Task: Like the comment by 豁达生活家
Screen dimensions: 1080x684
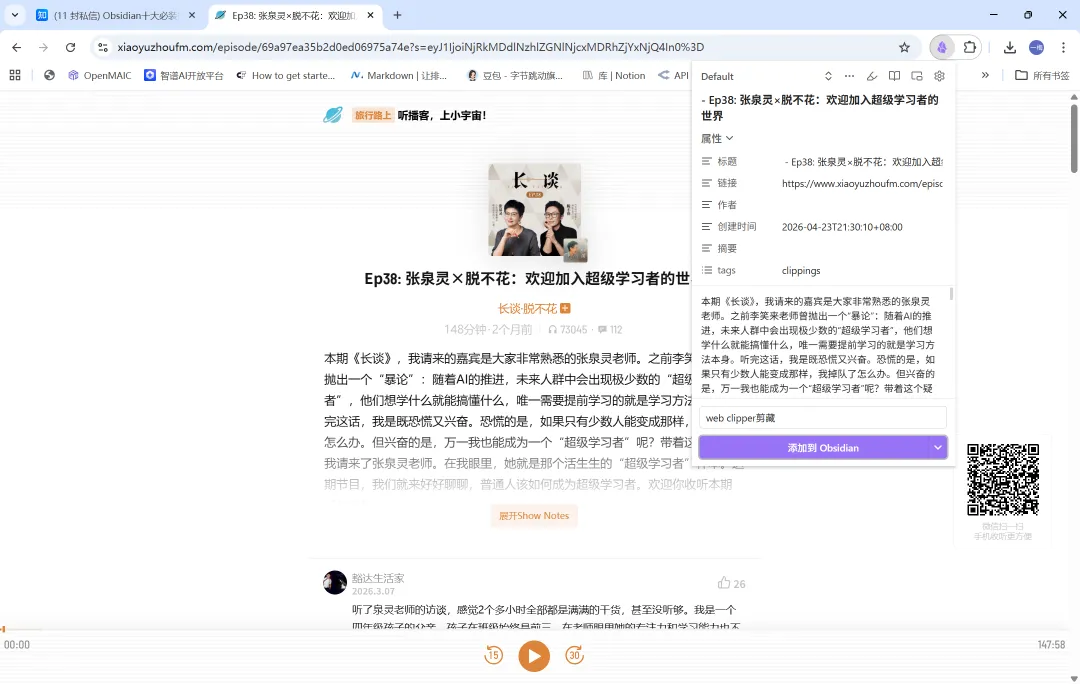Action: coord(724,583)
